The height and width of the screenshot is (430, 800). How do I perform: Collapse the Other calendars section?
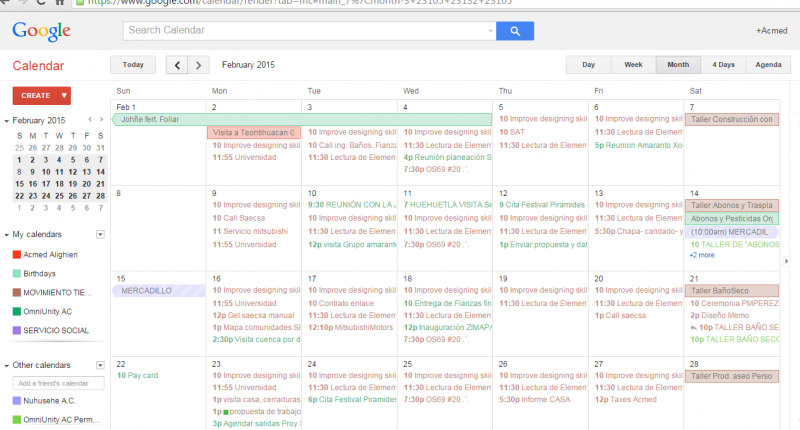pyautogui.click(x=7, y=366)
